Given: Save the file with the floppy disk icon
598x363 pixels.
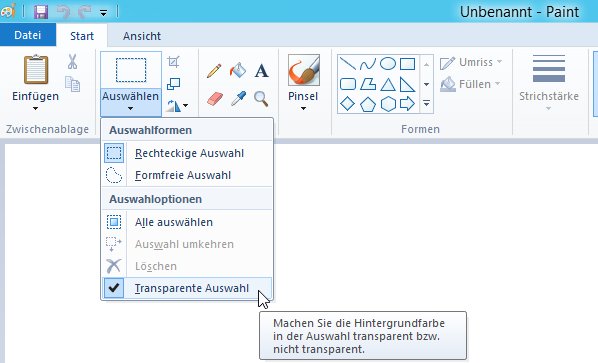Looking at the screenshot, I should coord(41,12).
